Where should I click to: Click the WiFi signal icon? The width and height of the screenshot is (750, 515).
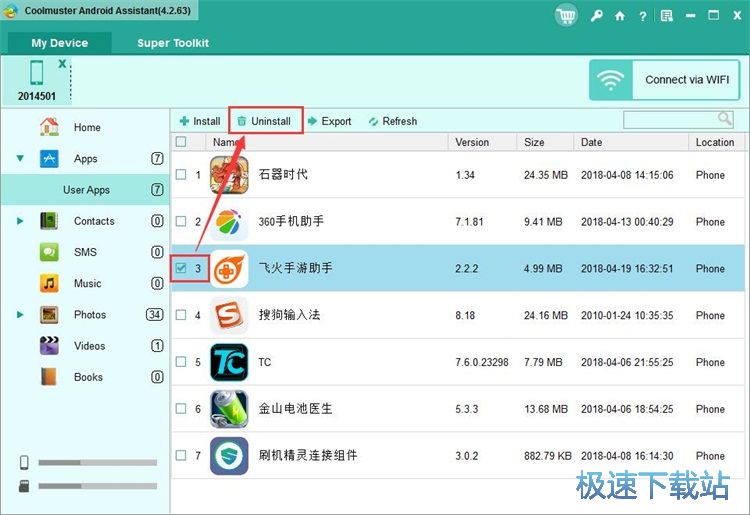click(611, 80)
